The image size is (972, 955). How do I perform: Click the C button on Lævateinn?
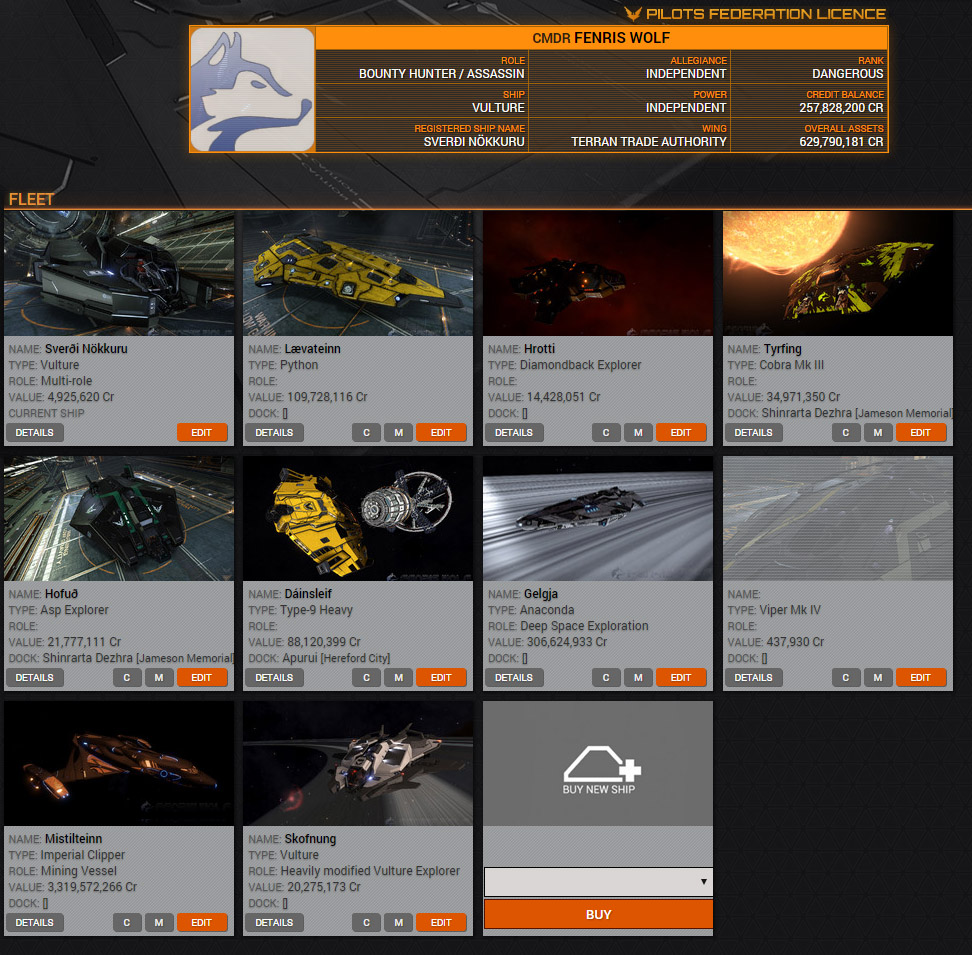tap(366, 433)
